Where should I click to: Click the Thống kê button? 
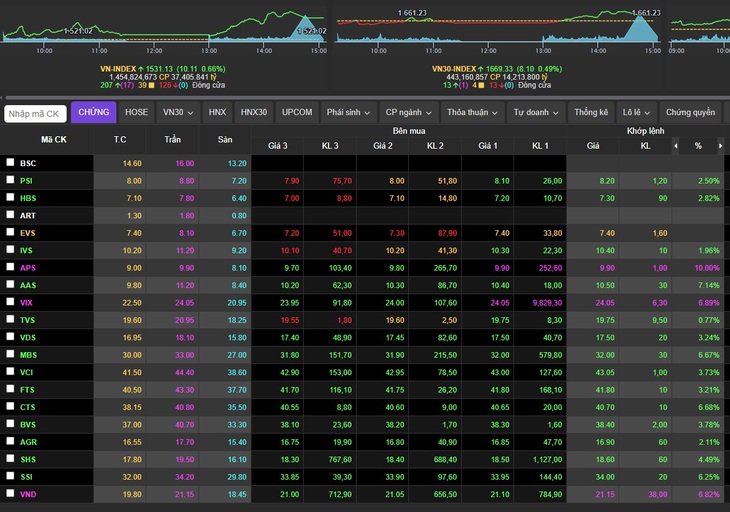tap(591, 113)
